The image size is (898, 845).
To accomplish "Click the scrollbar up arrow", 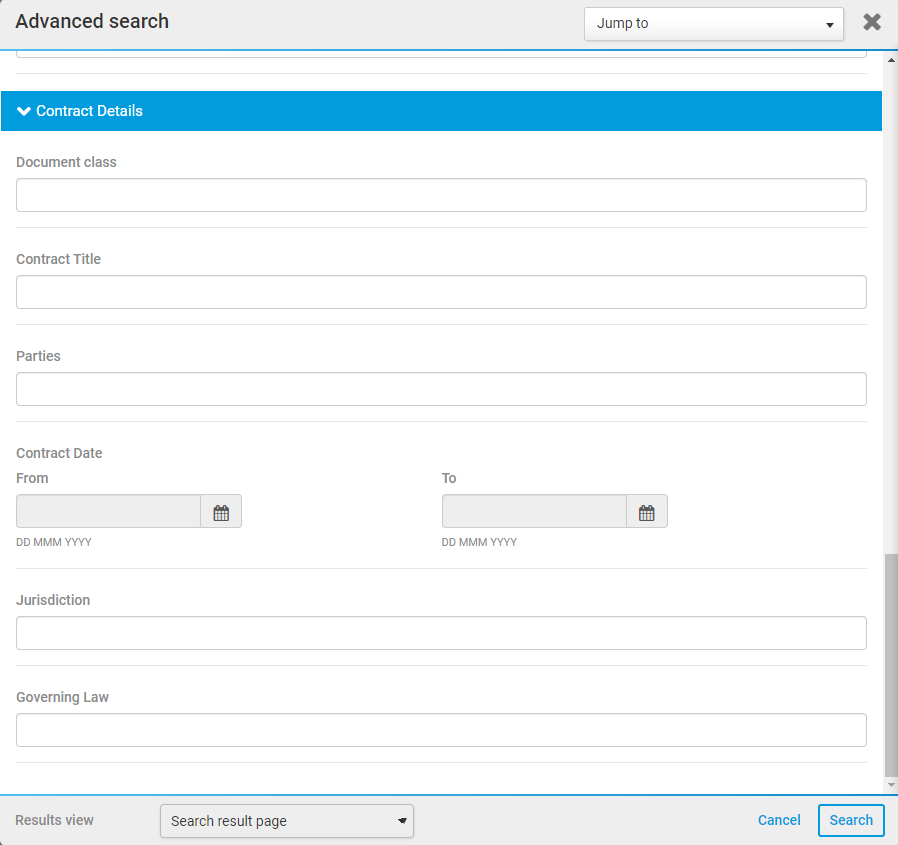I will coord(890,59).
